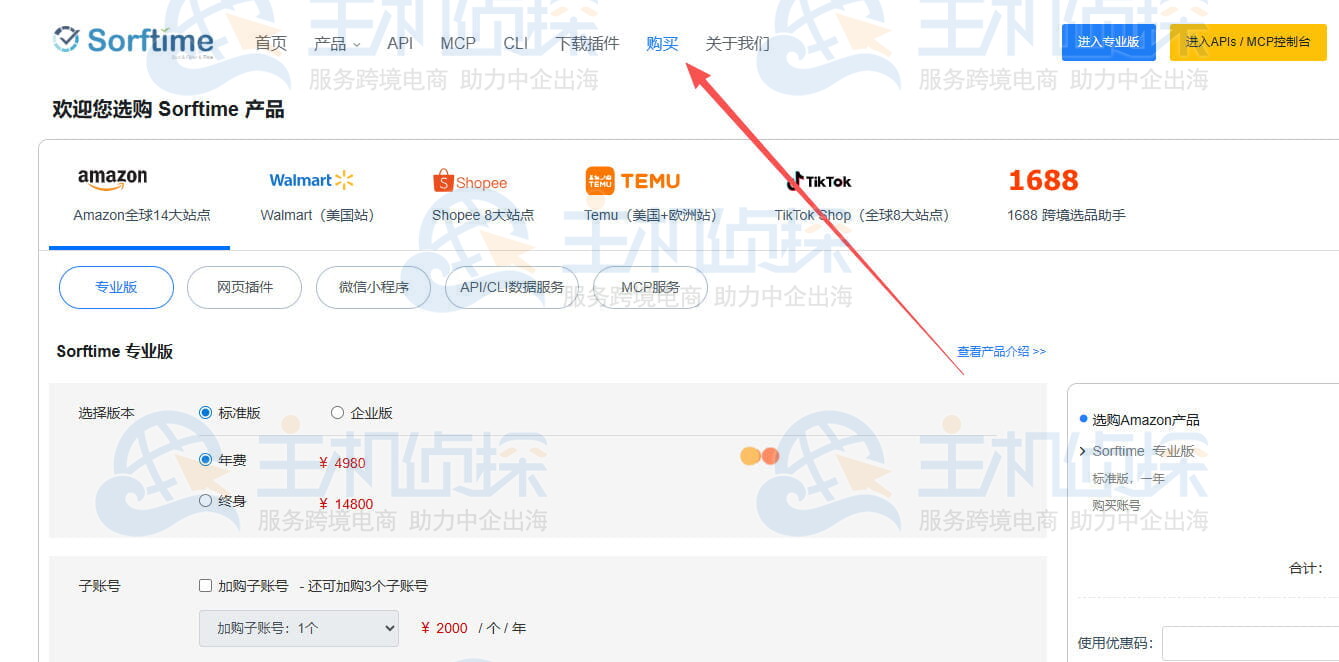Open the 加购子账号：1个 dropdown
This screenshot has height=662, width=1339.
click(299, 628)
